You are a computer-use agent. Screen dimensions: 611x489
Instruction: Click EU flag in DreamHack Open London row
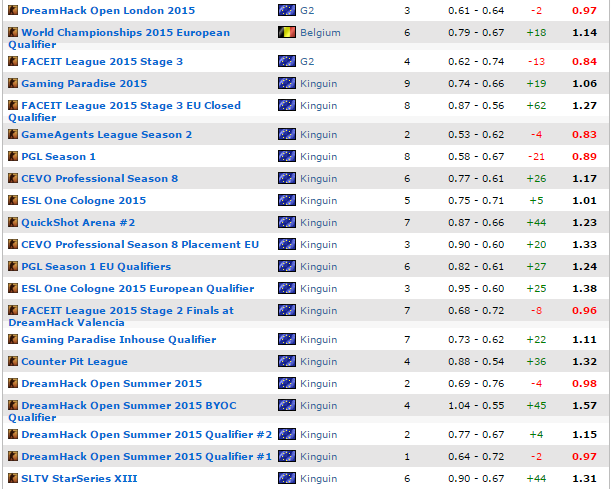click(x=287, y=10)
